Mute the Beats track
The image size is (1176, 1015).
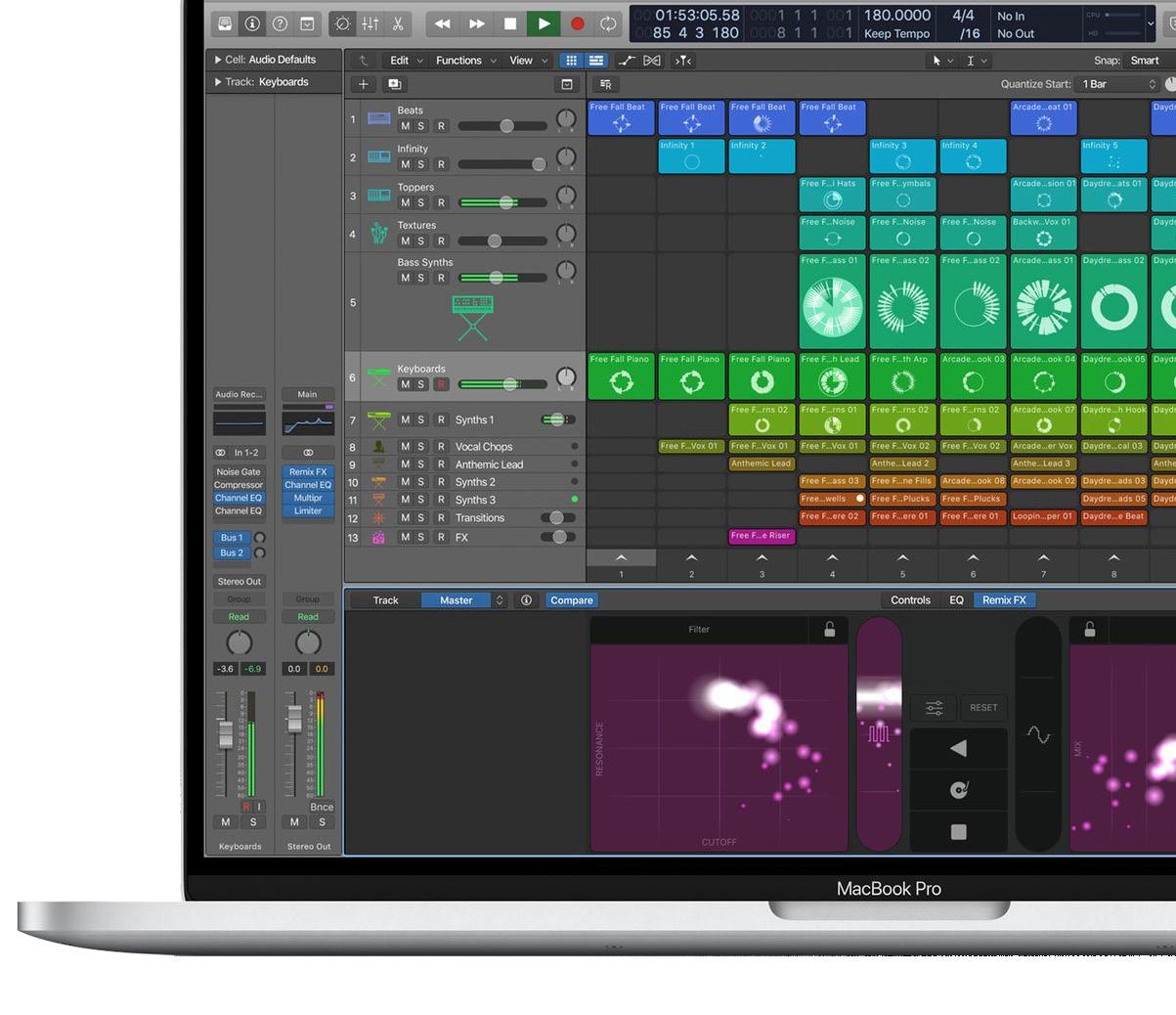[x=405, y=126]
